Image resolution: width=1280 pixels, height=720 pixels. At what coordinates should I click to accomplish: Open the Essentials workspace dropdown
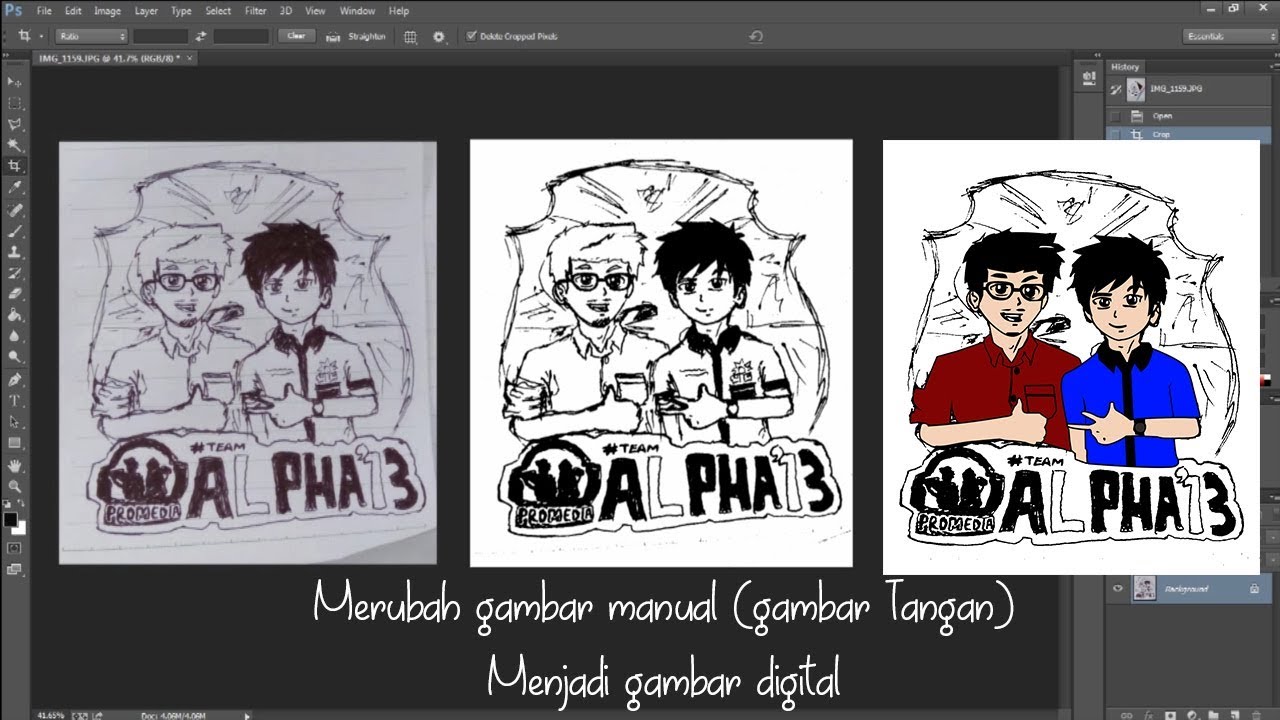point(1229,36)
